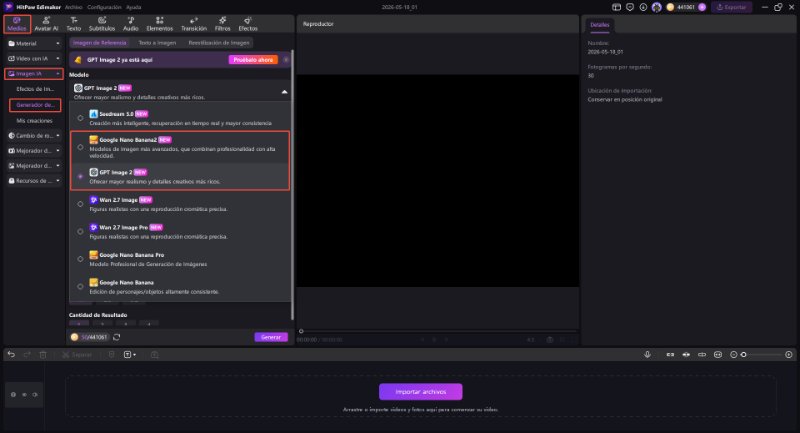Open the layout switch icon in title bar
Image resolution: width=800 pixels, height=433 pixels.
click(x=616, y=7)
